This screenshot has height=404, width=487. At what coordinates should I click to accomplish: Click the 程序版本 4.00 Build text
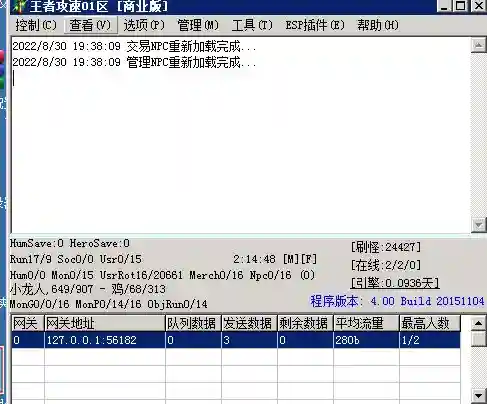[397, 301]
